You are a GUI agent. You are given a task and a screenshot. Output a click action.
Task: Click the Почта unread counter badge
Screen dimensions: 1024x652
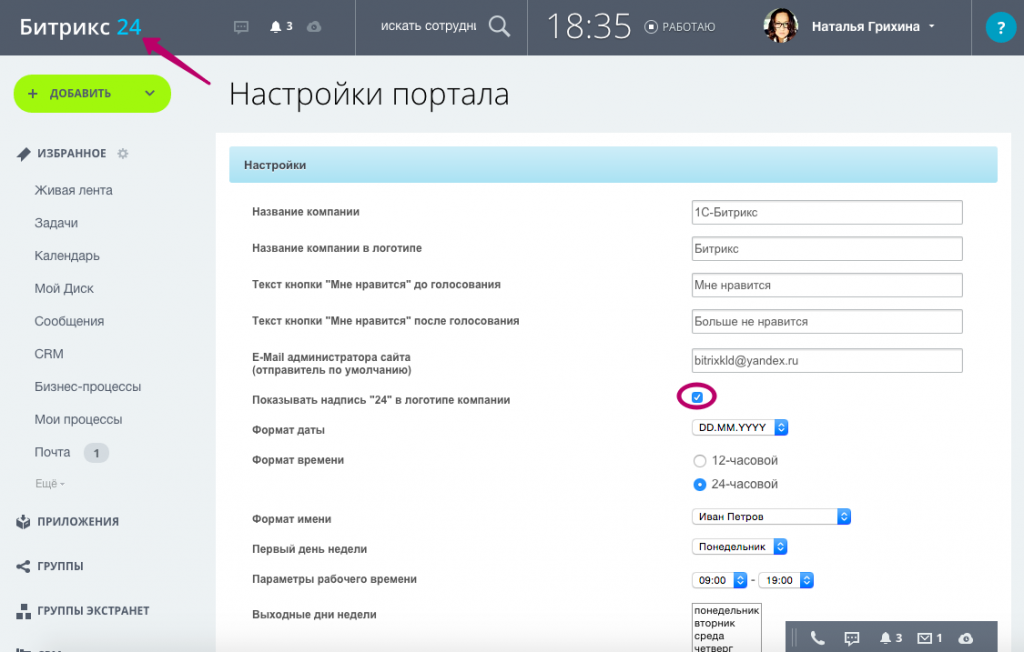(x=96, y=453)
